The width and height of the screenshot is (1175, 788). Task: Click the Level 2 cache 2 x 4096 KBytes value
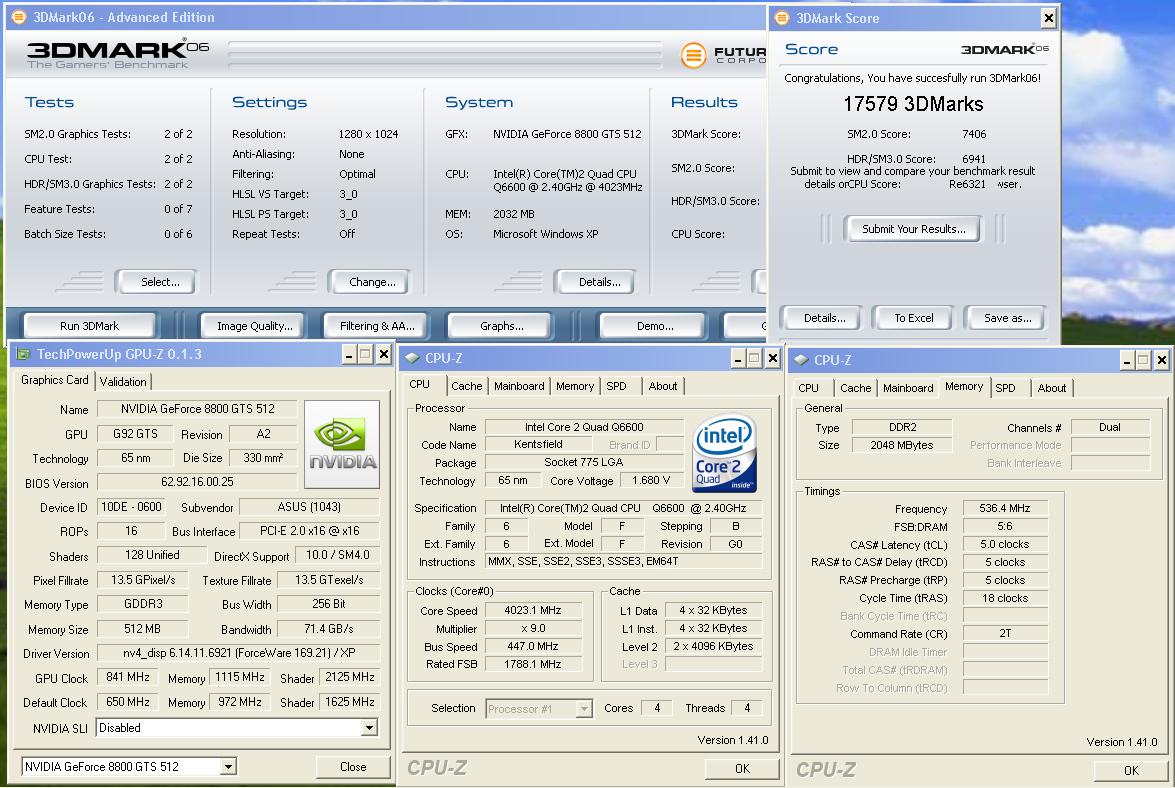[713, 646]
